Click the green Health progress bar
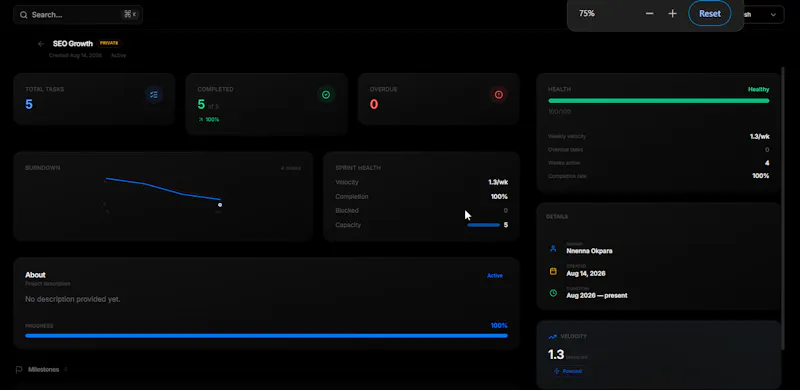Viewport: 800px width, 390px height. coord(659,101)
